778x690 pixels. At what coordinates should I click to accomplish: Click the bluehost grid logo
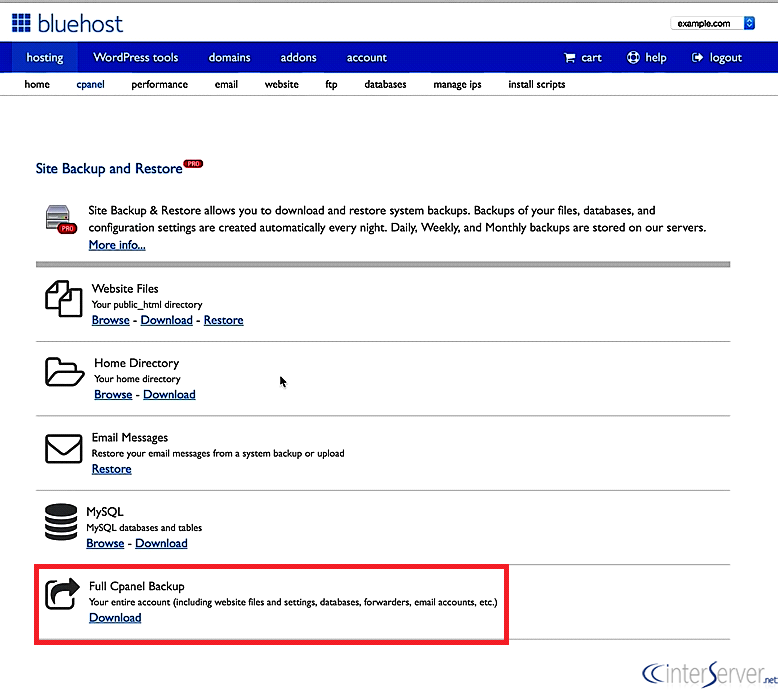23,22
